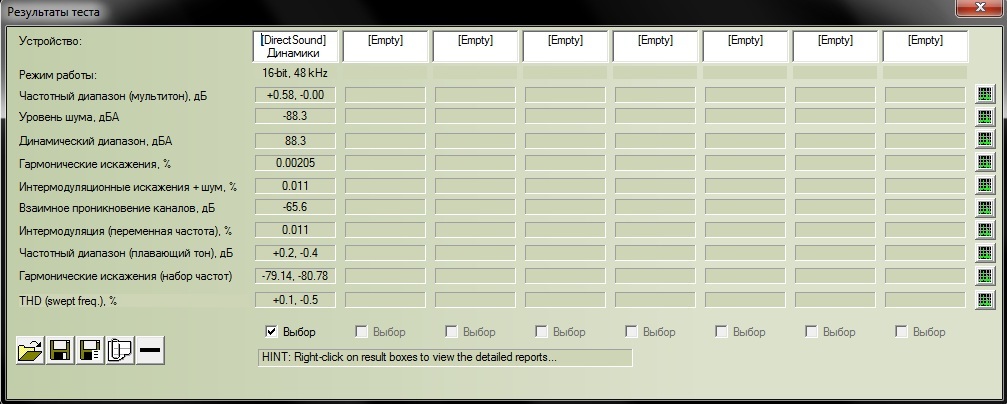Toggle the Выбор checkbox under the fourth [Empty] slot
The image size is (1007, 404).
[631, 332]
